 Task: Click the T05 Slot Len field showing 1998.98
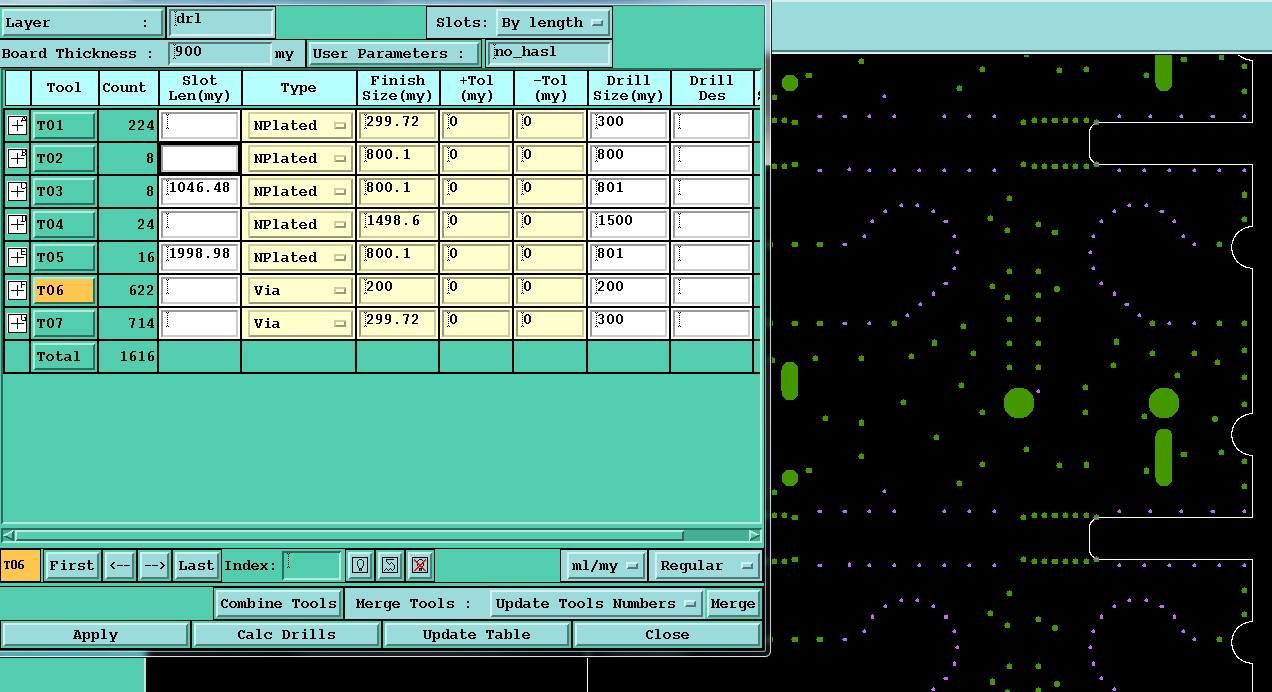click(x=200, y=257)
